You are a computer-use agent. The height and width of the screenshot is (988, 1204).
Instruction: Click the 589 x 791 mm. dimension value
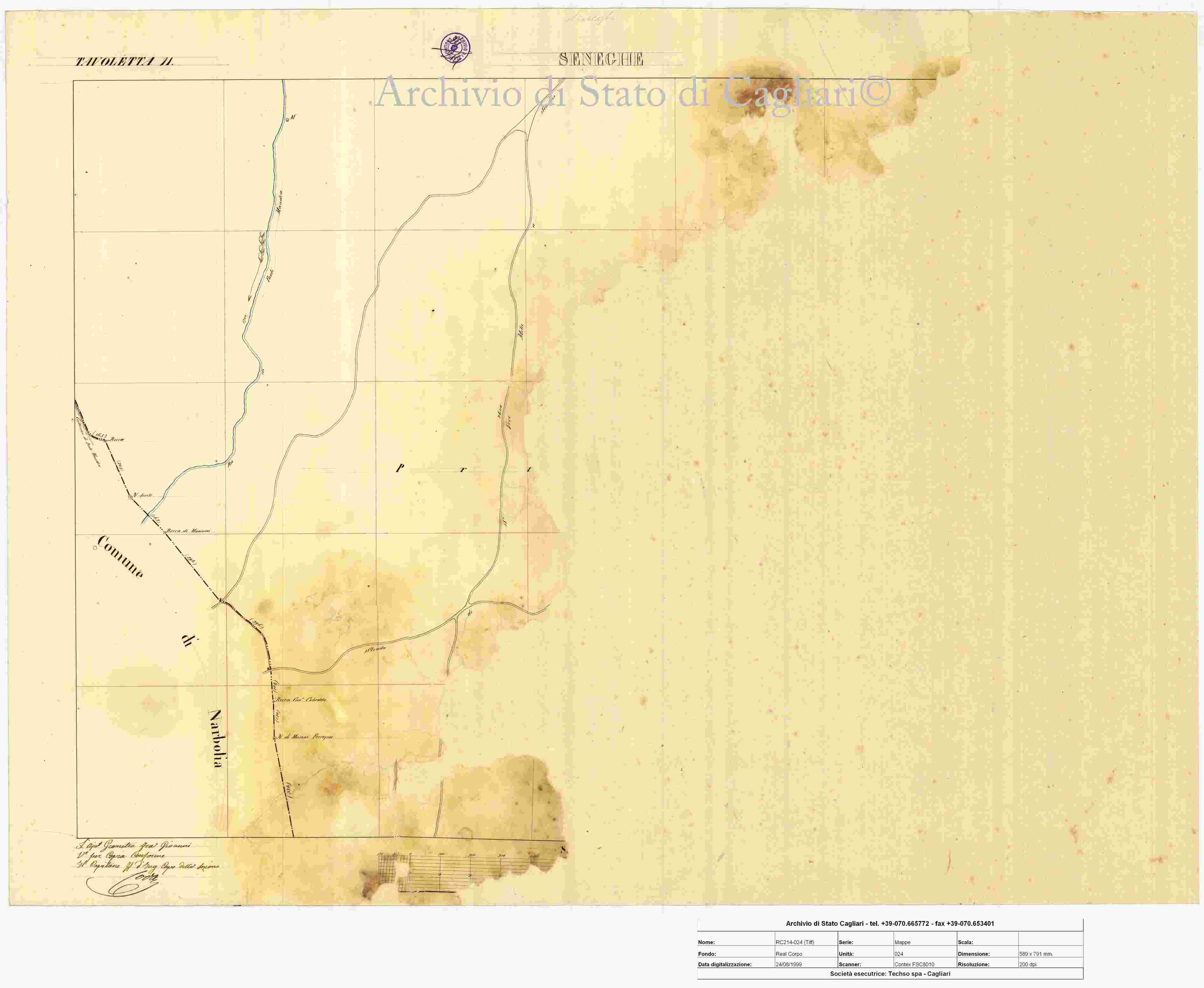[x=1036, y=954]
